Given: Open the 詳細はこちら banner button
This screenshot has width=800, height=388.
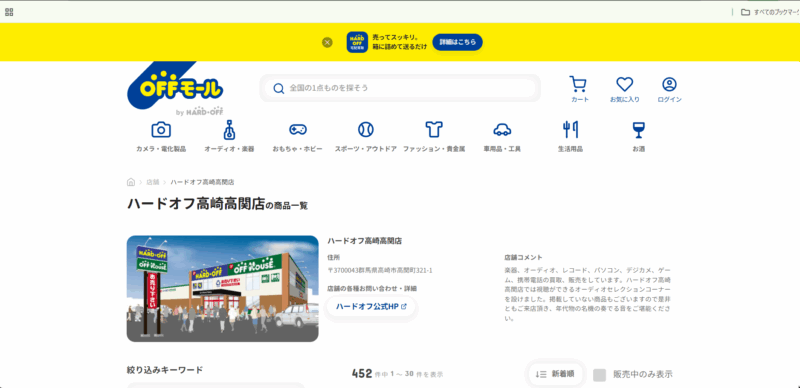Looking at the screenshot, I should pyautogui.click(x=457, y=42).
